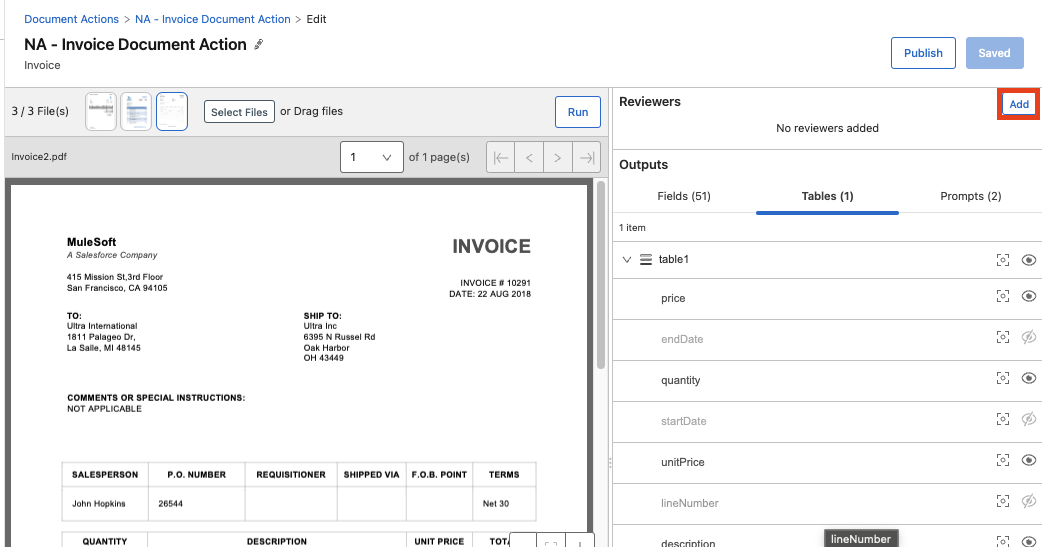The image size is (1042, 547).
Task: Click the Publish button
Action: [923, 53]
